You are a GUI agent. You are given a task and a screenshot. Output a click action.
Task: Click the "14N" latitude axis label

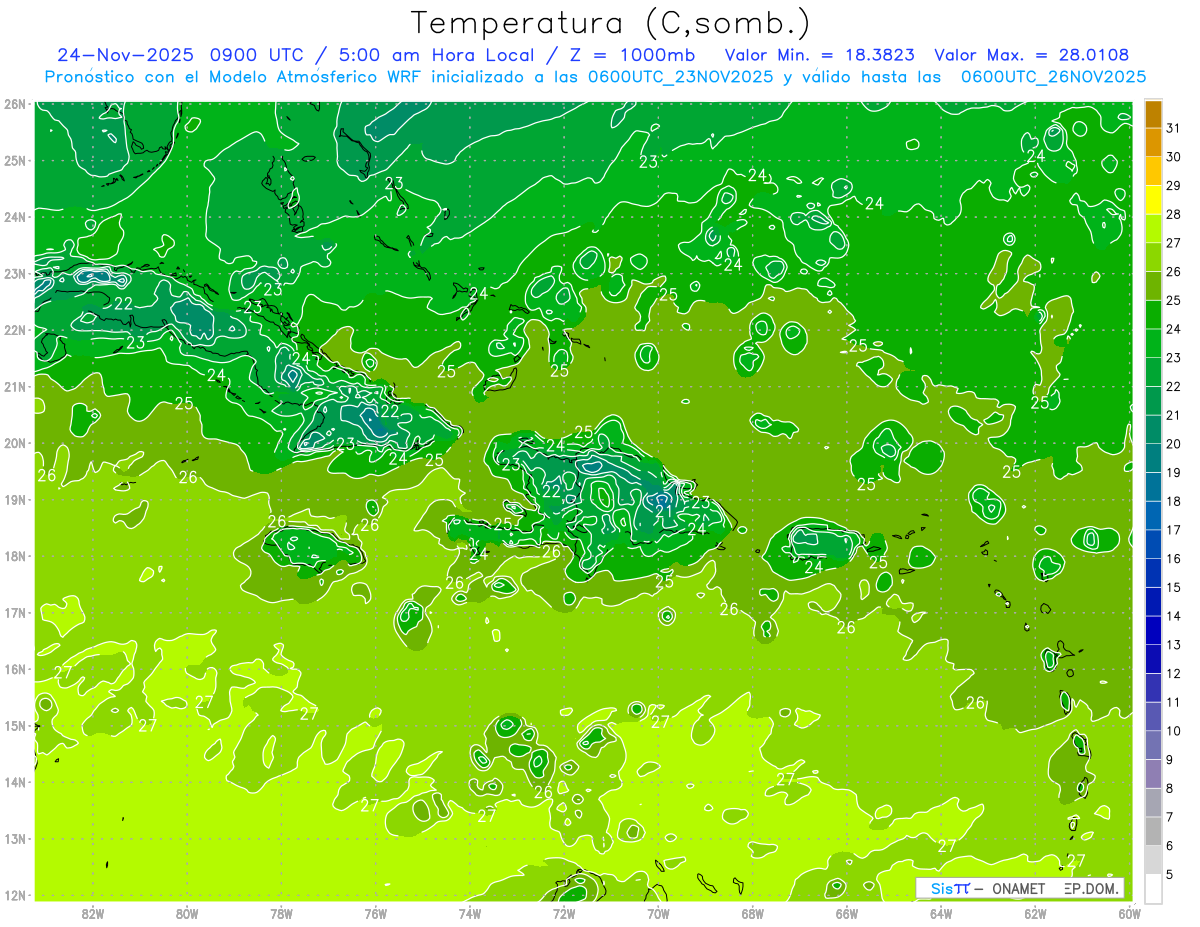pos(15,782)
